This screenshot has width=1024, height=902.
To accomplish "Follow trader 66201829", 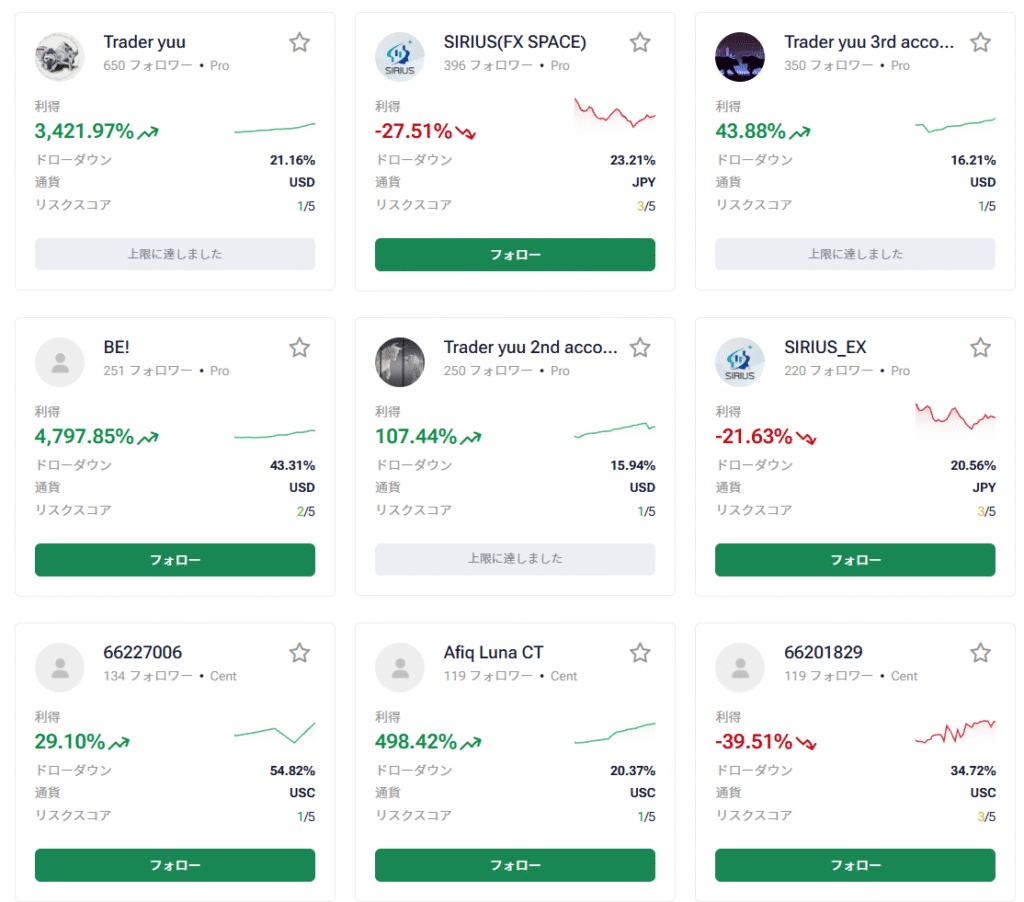I will tap(855, 865).
